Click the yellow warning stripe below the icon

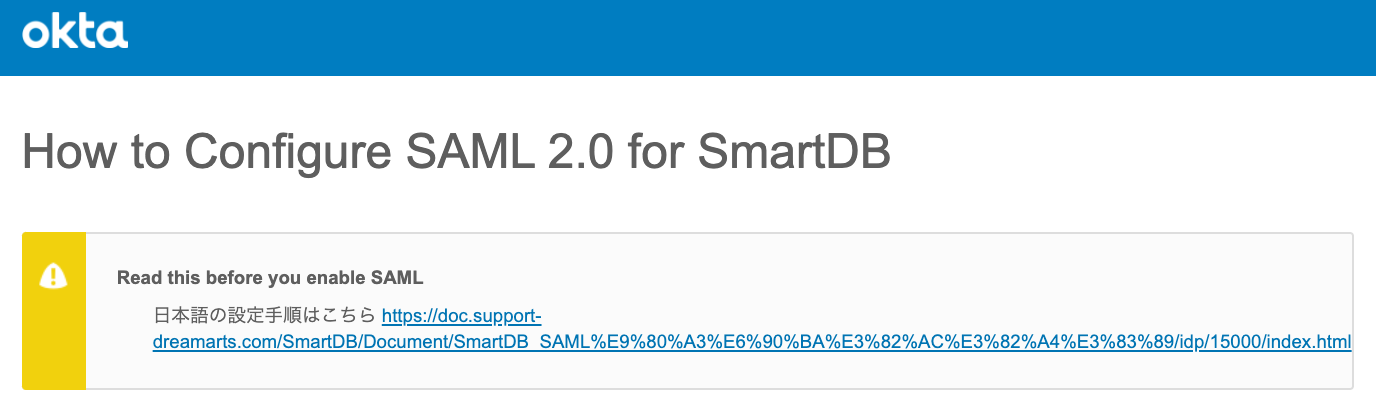coord(53,350)
